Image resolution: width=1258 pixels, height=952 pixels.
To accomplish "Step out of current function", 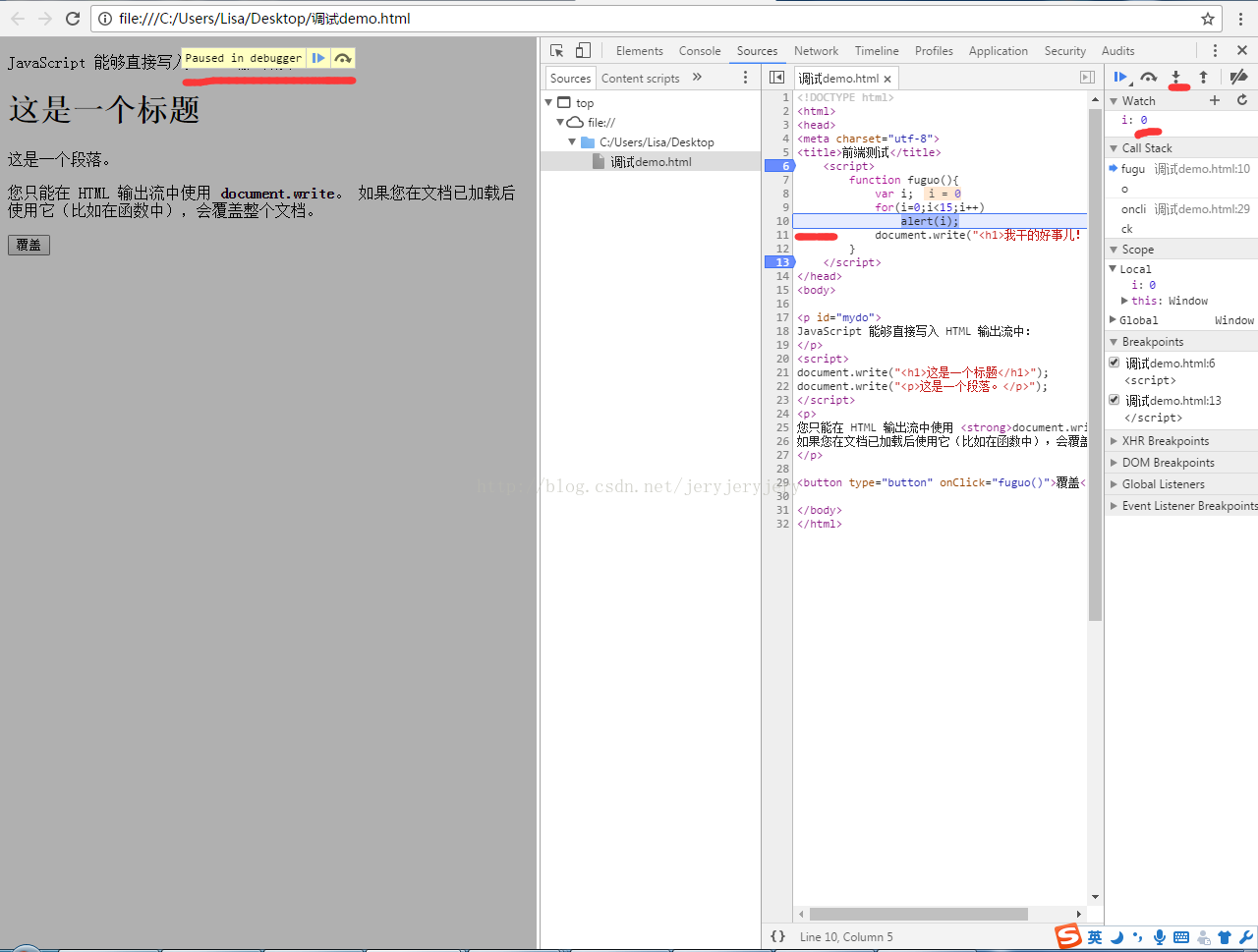I will click(x=1203, y=77).
